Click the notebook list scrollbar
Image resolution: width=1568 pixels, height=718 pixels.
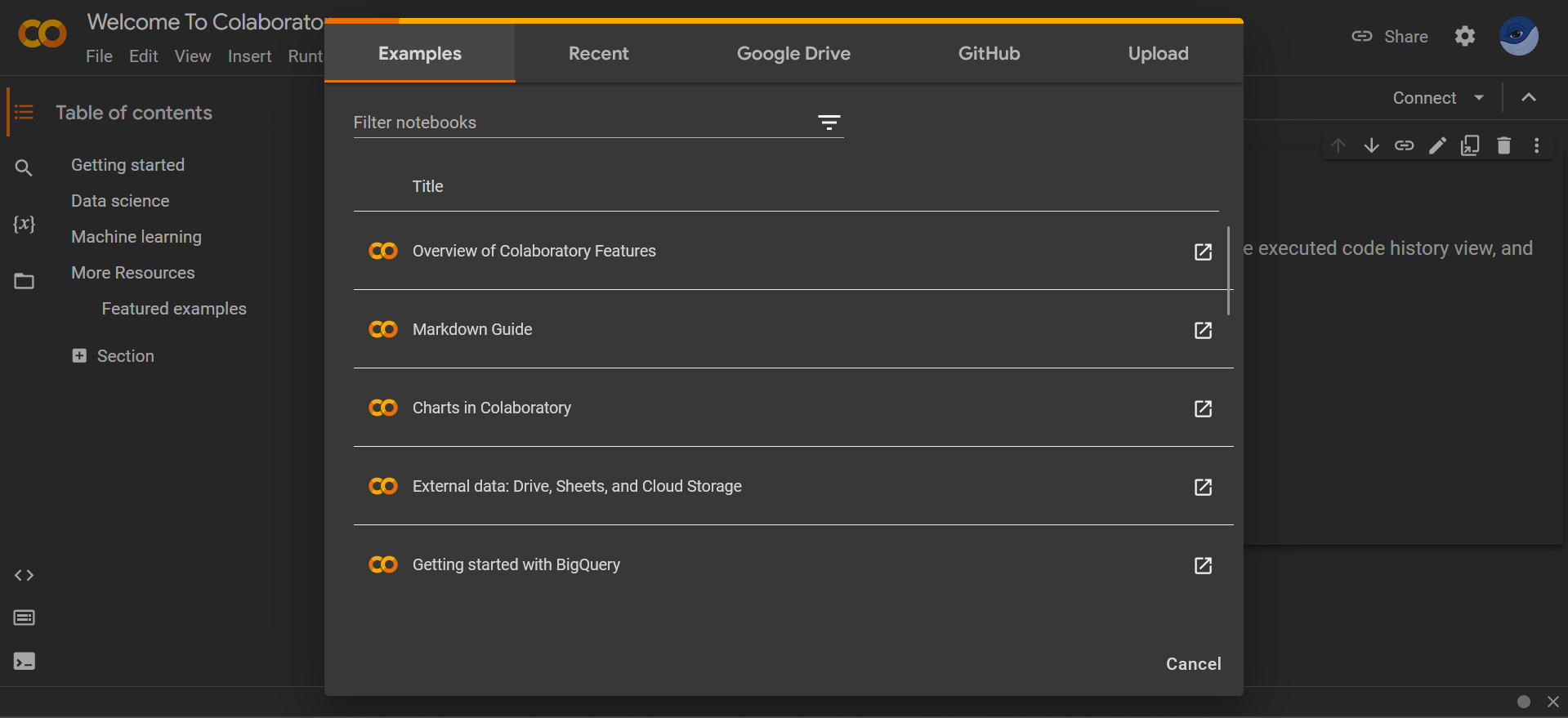1228,270
